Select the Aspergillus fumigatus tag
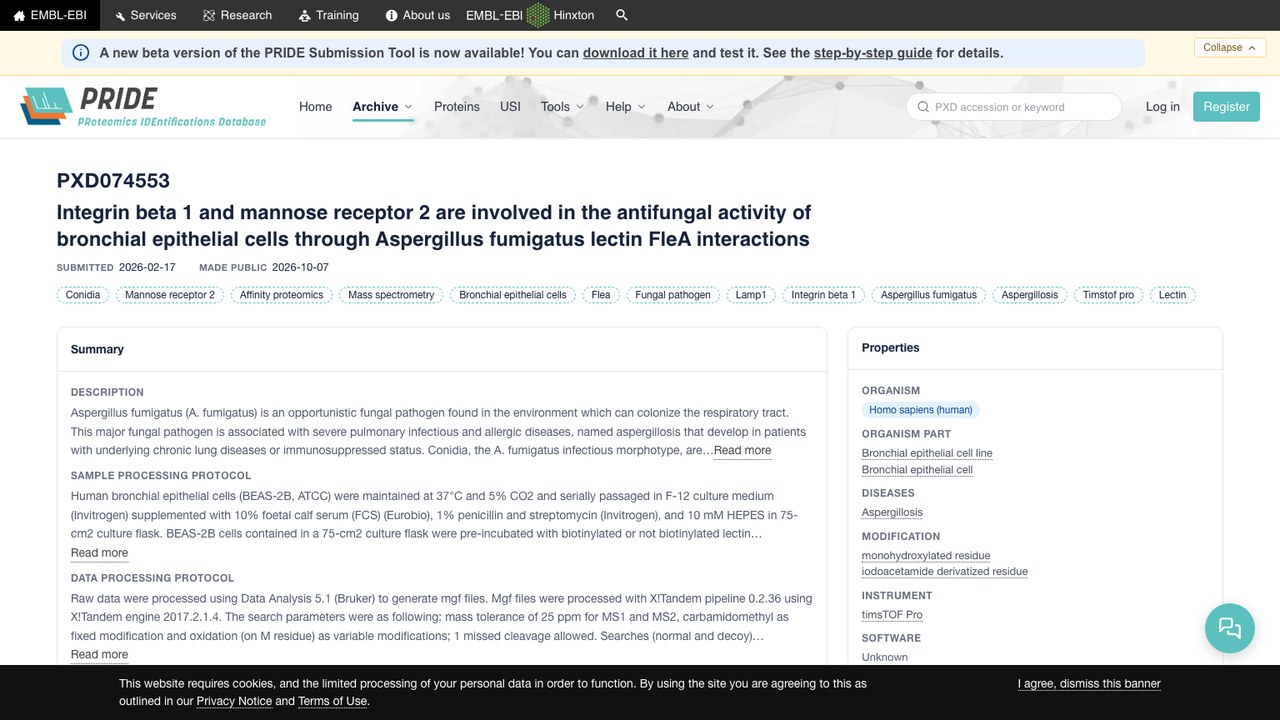This screenshot has height=720, width=1280. click(929, 295)
